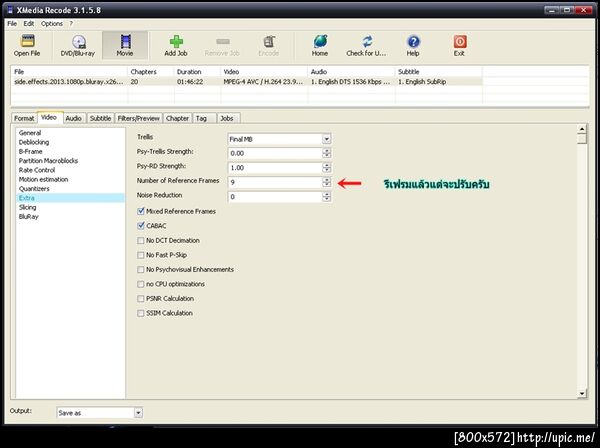Switch to the Jobs tab
This screenshot has height=448, width=600.
227,118
